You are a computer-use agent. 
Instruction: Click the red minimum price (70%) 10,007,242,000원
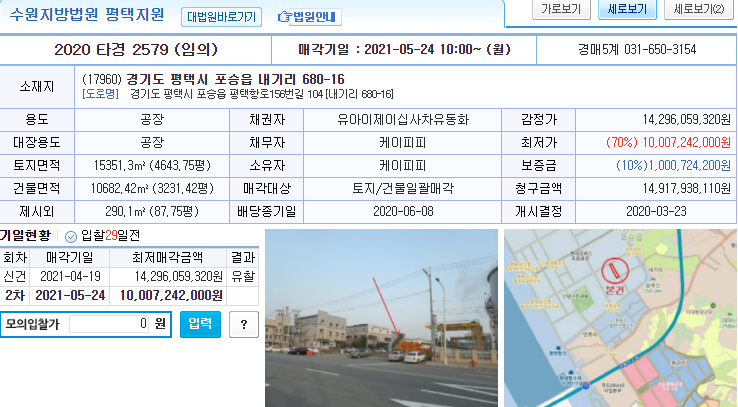668,143
